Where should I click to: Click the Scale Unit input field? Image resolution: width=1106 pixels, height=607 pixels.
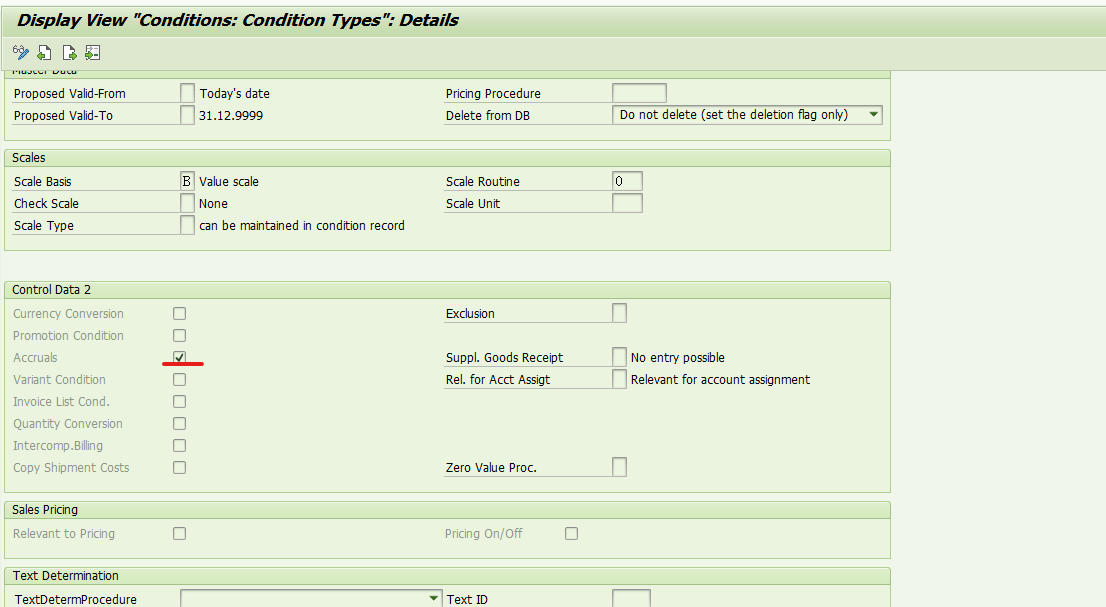click(627, 203)
